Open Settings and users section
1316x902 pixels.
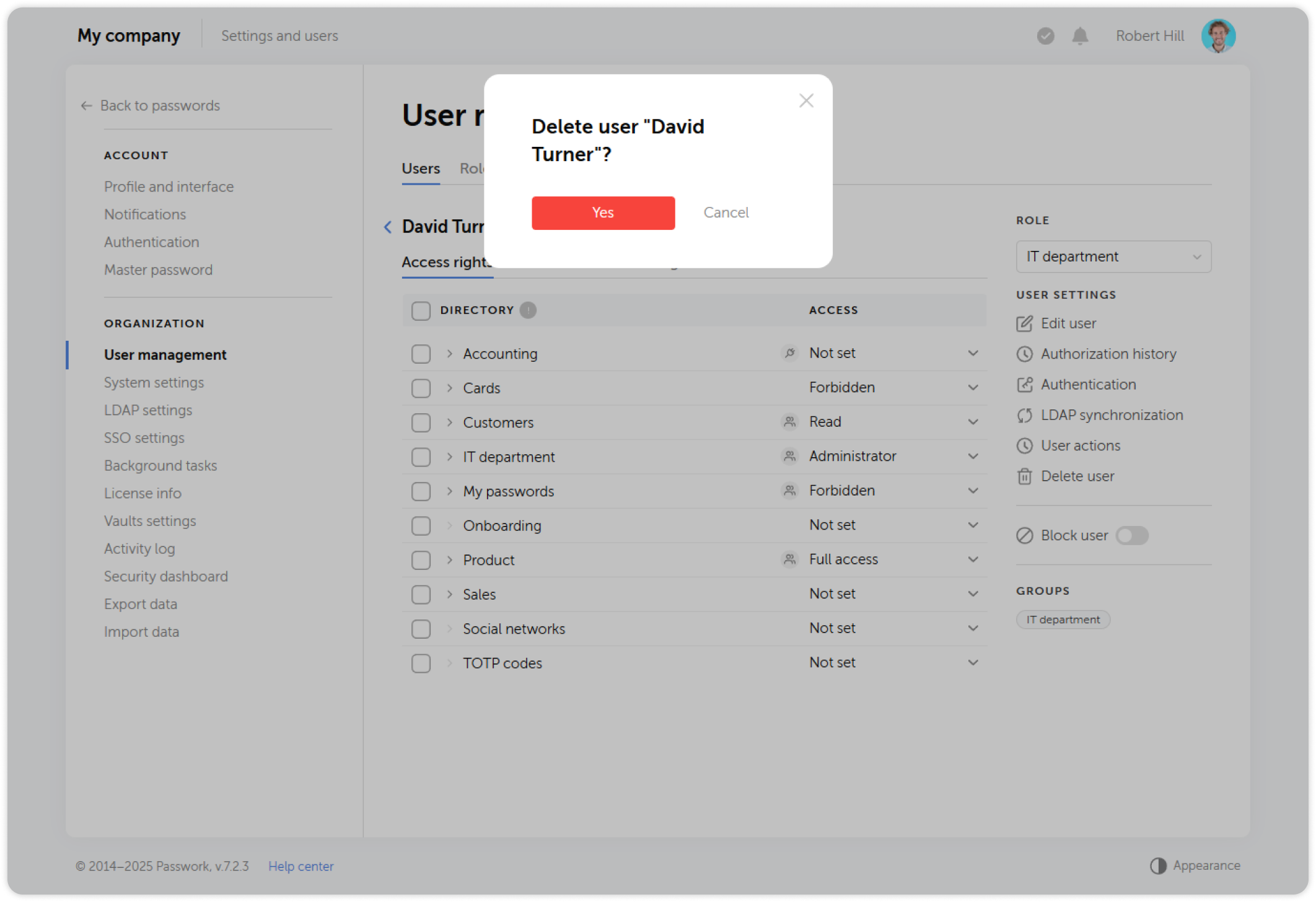(x=279, y=35)
